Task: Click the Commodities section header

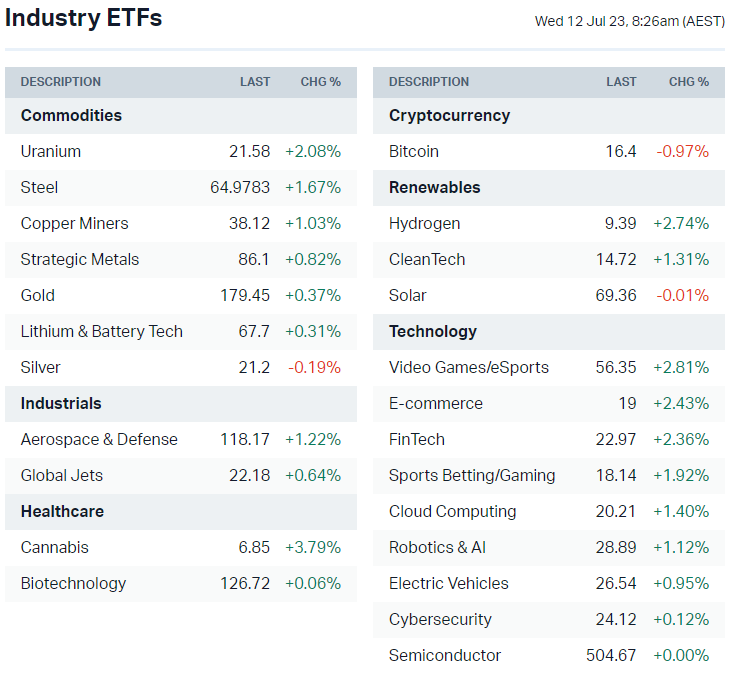Action: pyautogui.click(x=72, y=116)
